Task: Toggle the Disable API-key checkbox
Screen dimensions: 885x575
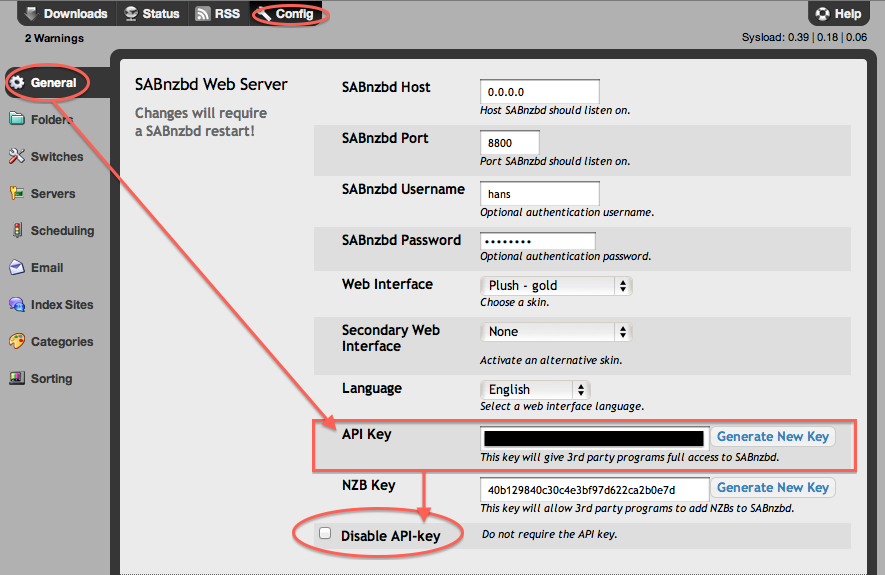Action: click(x=325, y=533)
